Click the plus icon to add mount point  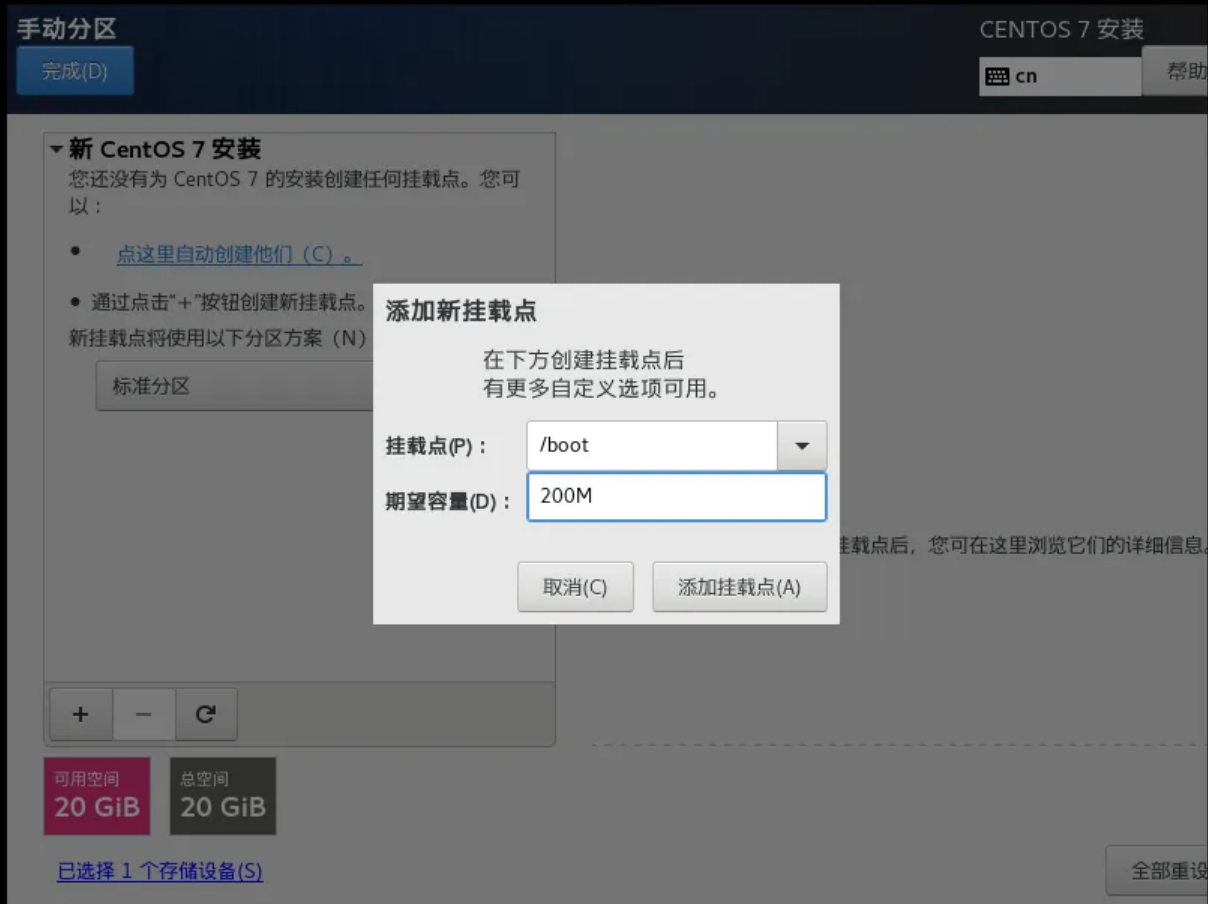(80, 714)
